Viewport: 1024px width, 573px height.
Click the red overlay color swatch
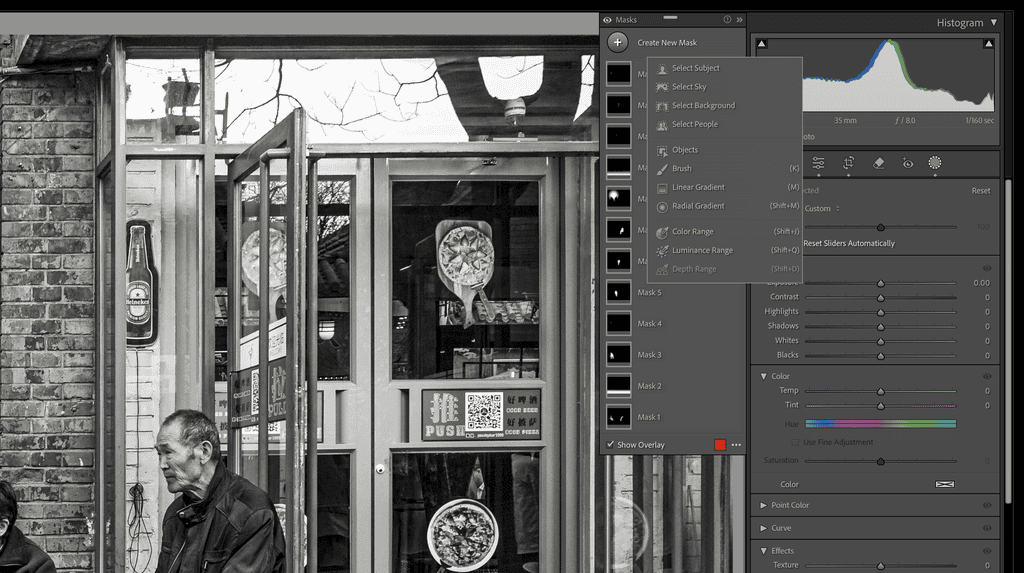tap(720, 445)
